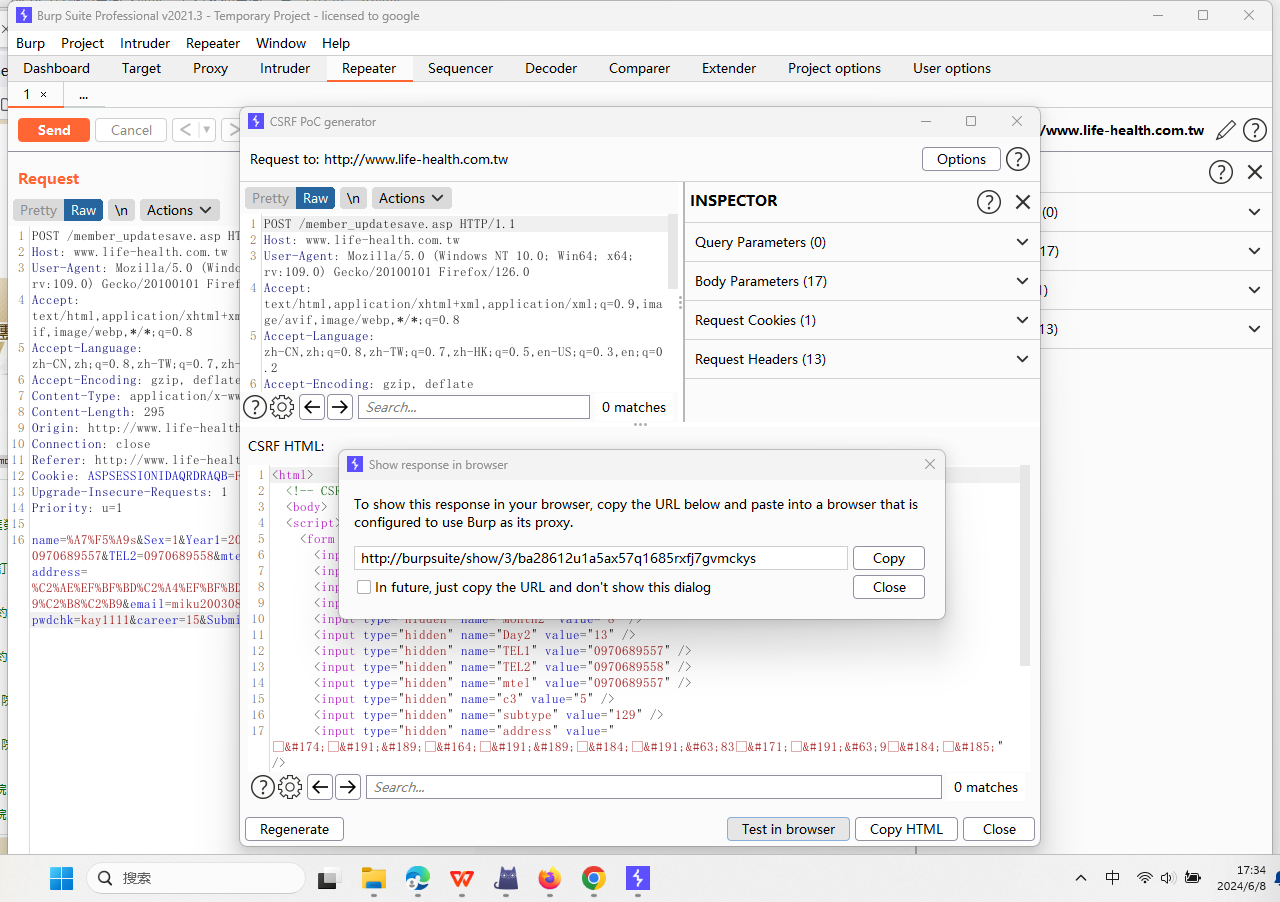Click the Copy HTML button
Image resolution: width=1280 pixels, height=902 pixels.
[x=906, y=829]
